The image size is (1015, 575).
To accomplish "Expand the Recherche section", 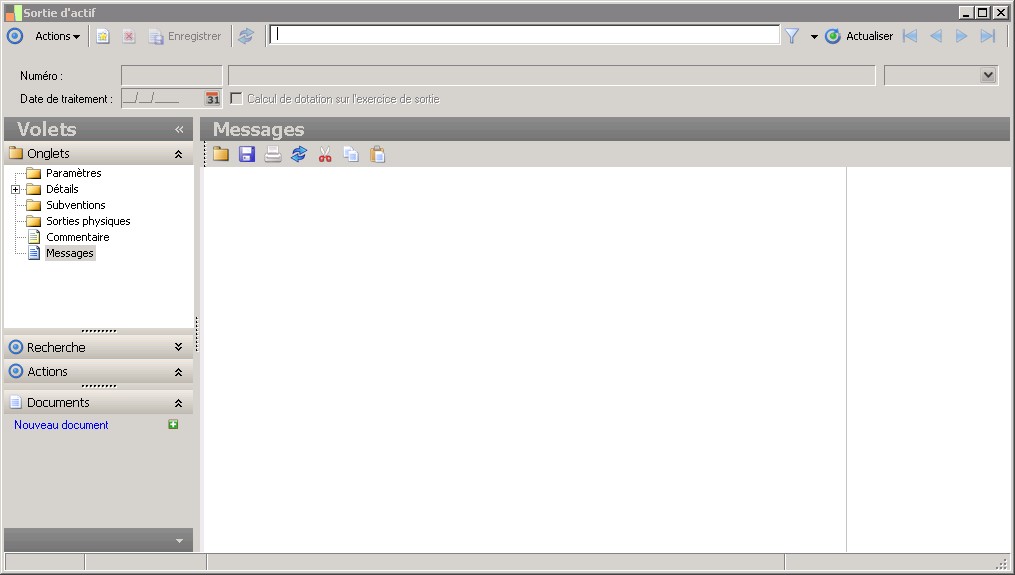I will pyautogui.click(x=179, y=347).
